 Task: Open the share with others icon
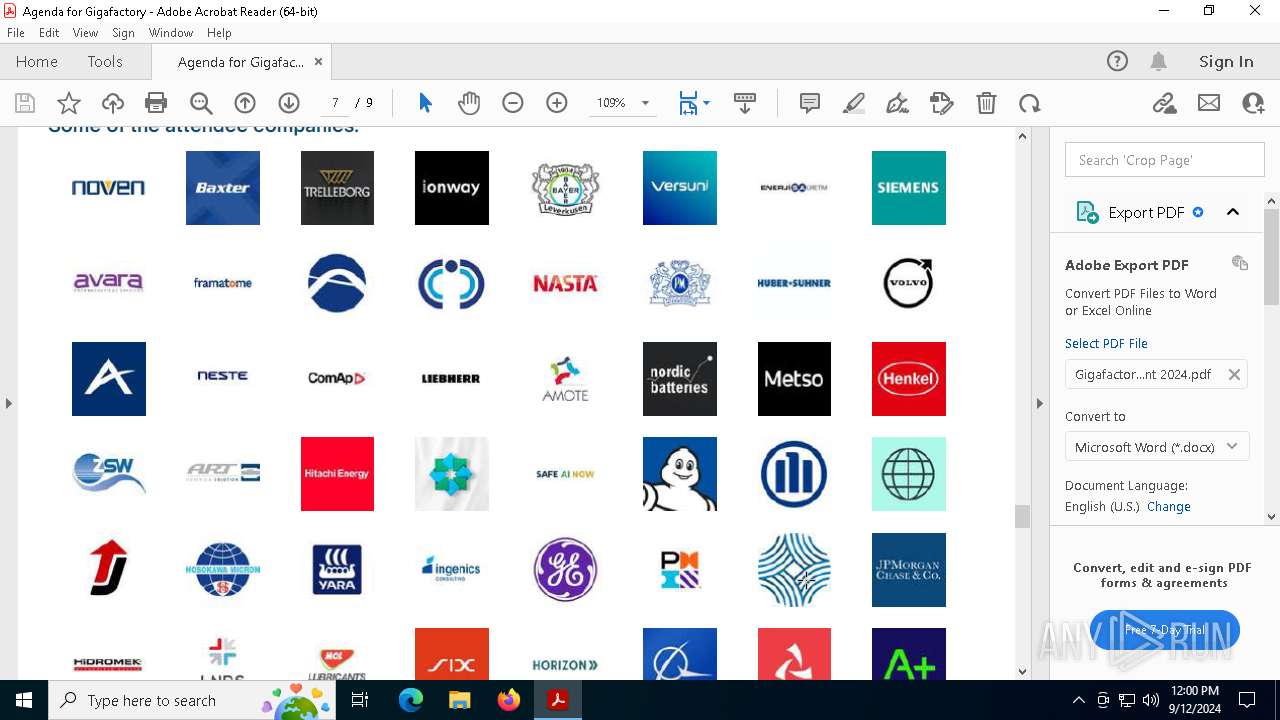tap(1253, 103)
